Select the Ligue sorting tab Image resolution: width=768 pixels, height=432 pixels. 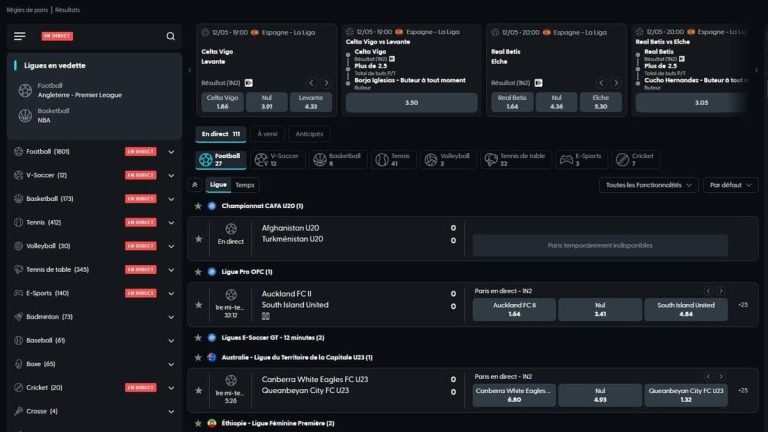tap(218, 185)
